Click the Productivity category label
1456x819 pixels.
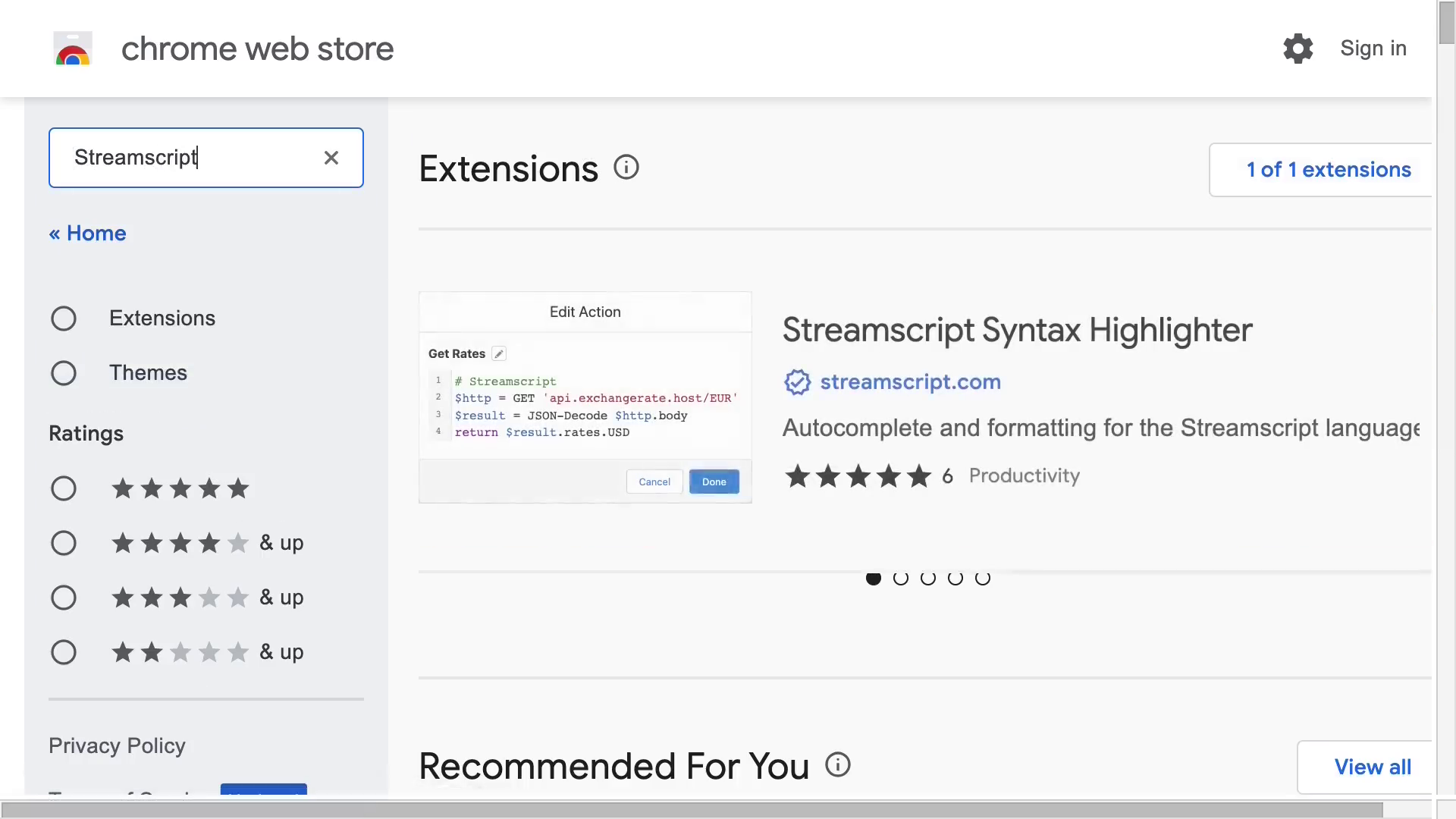point(1025,476)
